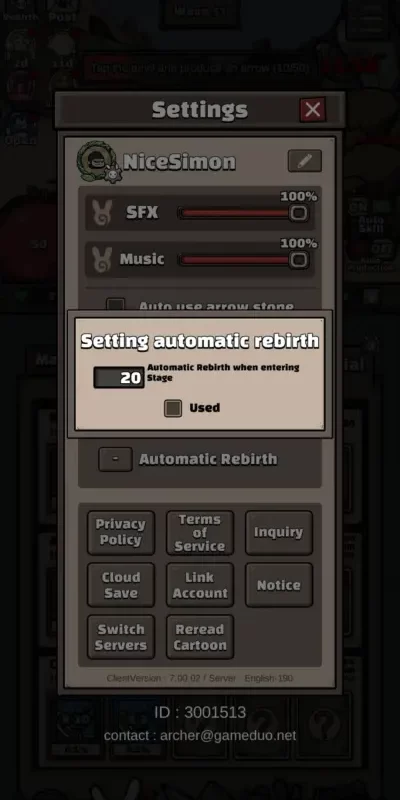Viewport: 400px width, 800px height.
Task: Click the NiceSimon player avatar icon
Action: pyautogui.click(x=98, y=162)
